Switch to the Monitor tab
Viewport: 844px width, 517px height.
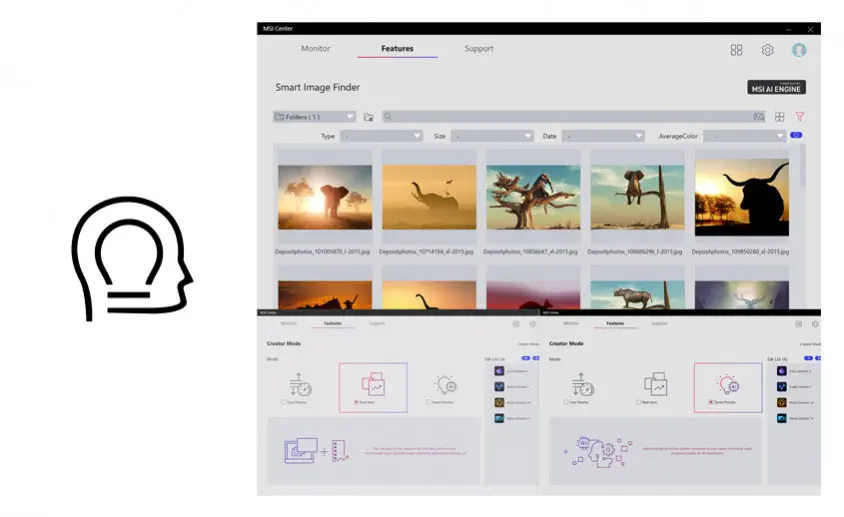pyautogui.click(x=315, y=48)
